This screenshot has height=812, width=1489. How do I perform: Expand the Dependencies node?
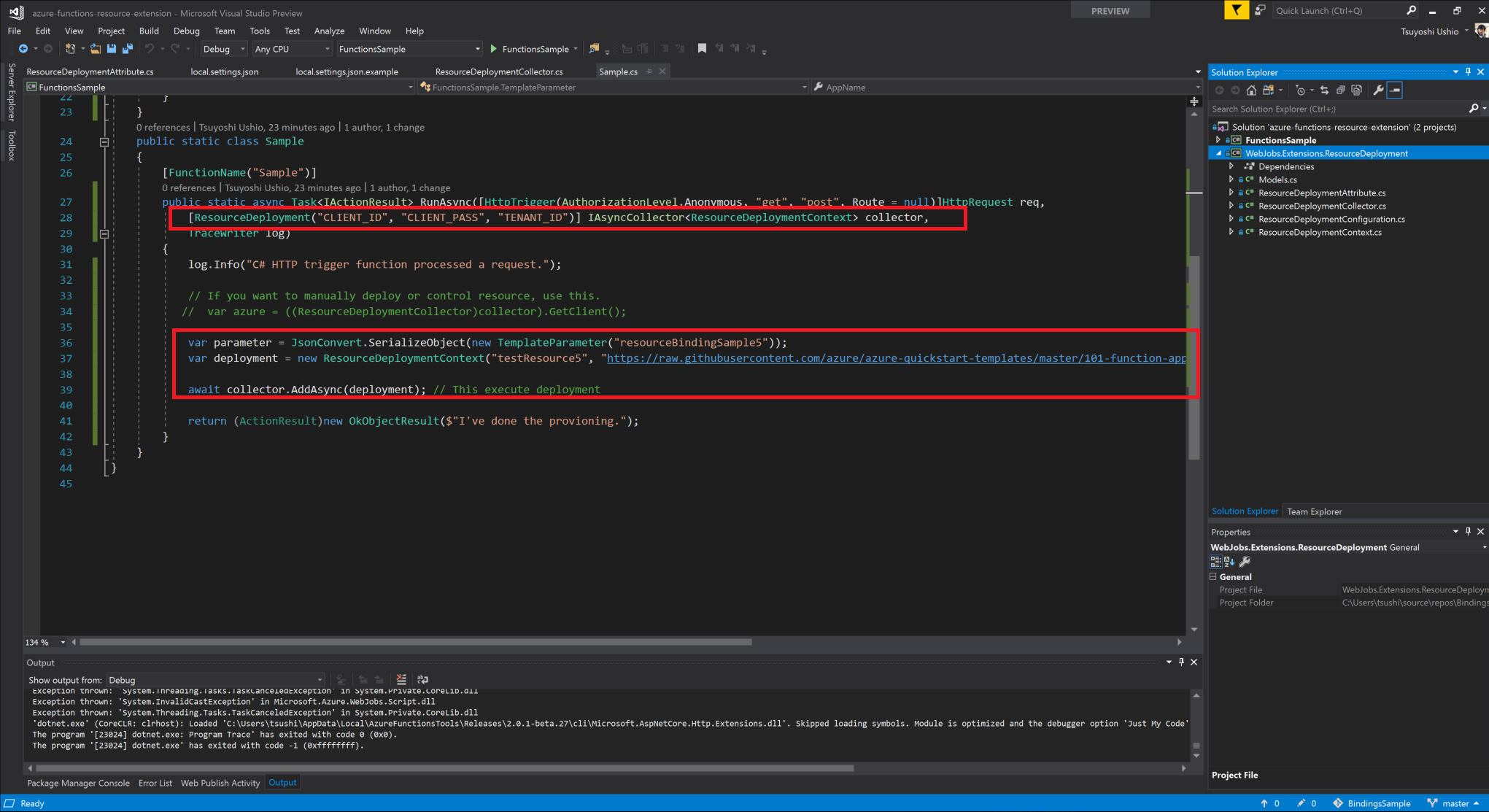click(1231, 166)
